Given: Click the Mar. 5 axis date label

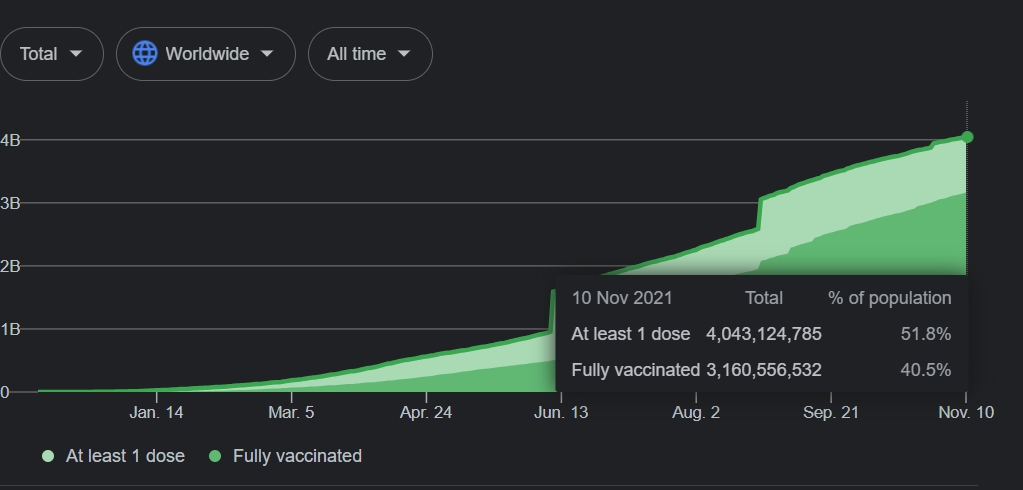Looking at the screenshot, I should click(x=291, y=412).
